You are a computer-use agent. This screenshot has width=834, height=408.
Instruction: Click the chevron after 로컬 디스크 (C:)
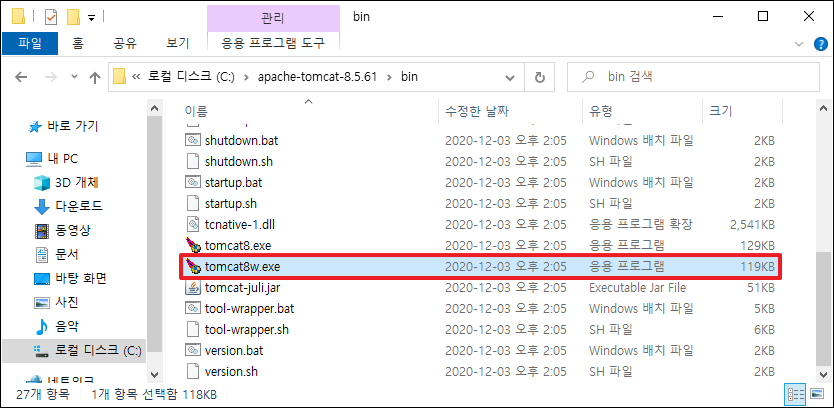[x=246, y=77]
